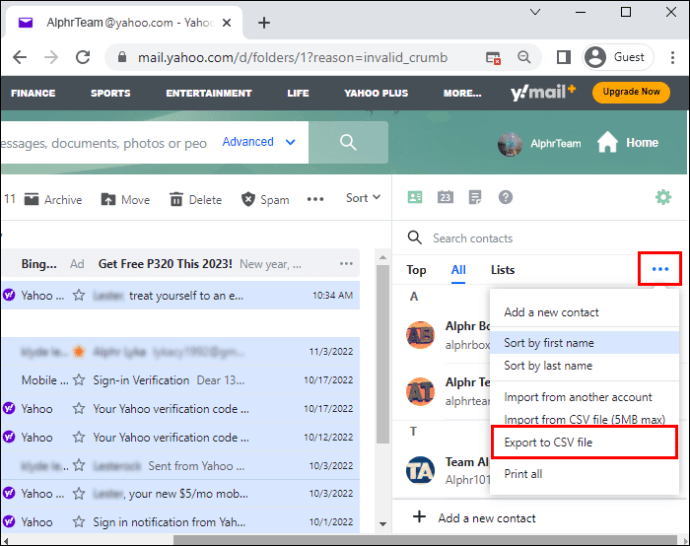Open a new browser tab
The width and height of the screenshot is (690, 546).
(264, 22)
